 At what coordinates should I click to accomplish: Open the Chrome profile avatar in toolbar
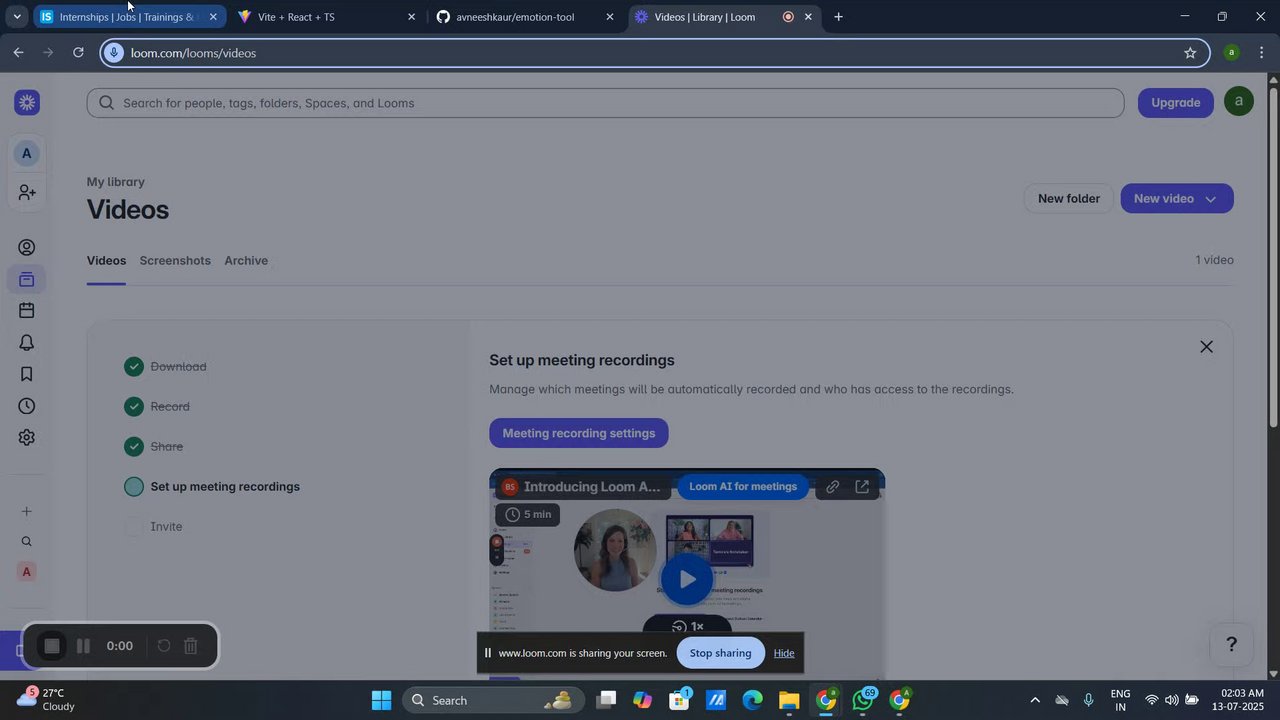point(1232,53)
